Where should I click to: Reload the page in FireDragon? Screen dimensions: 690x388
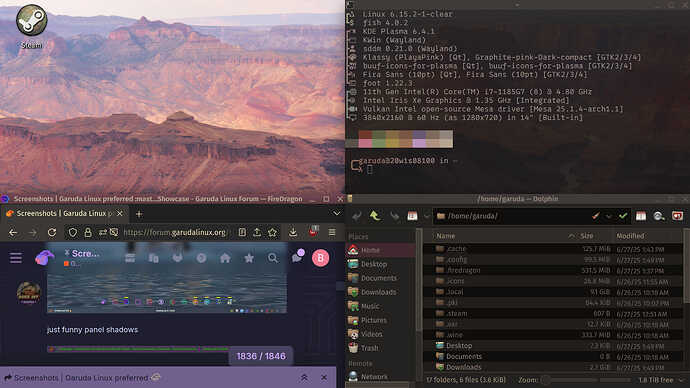[x=52, y=232]
